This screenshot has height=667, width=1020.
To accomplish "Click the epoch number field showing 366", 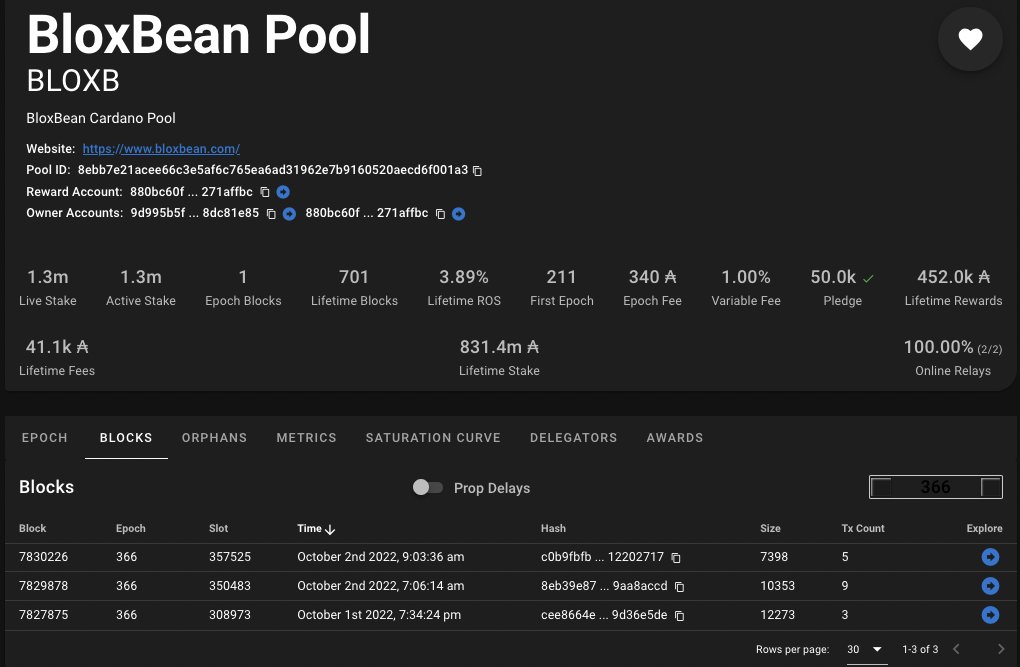I will [935, 487].
